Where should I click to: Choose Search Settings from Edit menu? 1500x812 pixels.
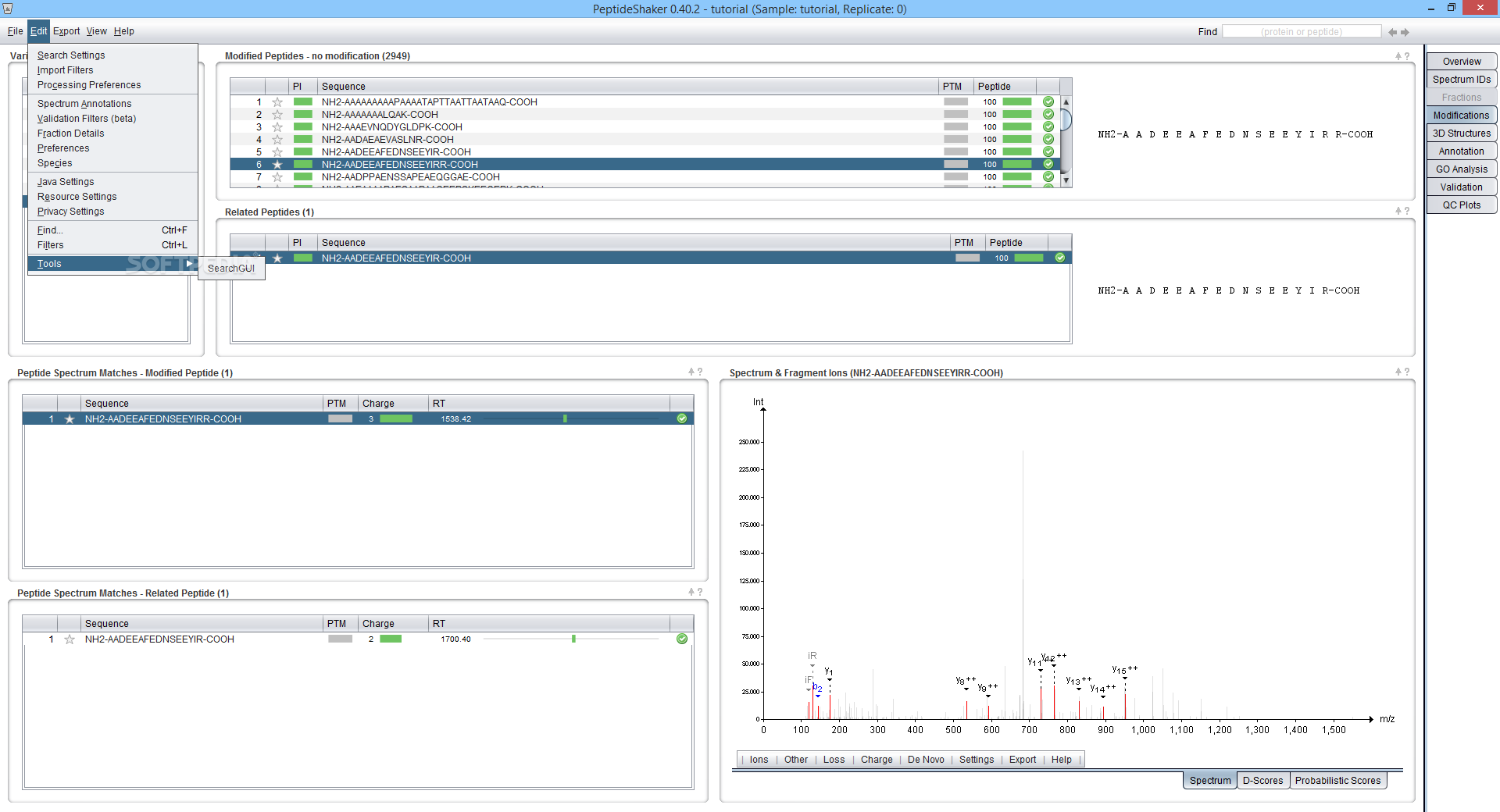[x=112, y=55]
